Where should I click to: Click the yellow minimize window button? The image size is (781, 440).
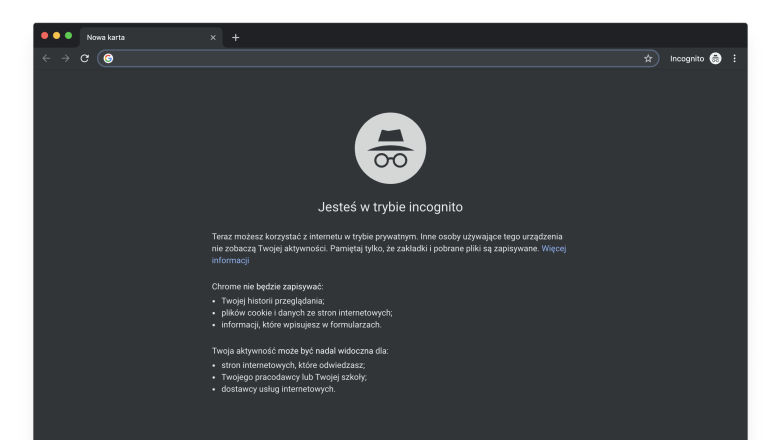(56, 35)
